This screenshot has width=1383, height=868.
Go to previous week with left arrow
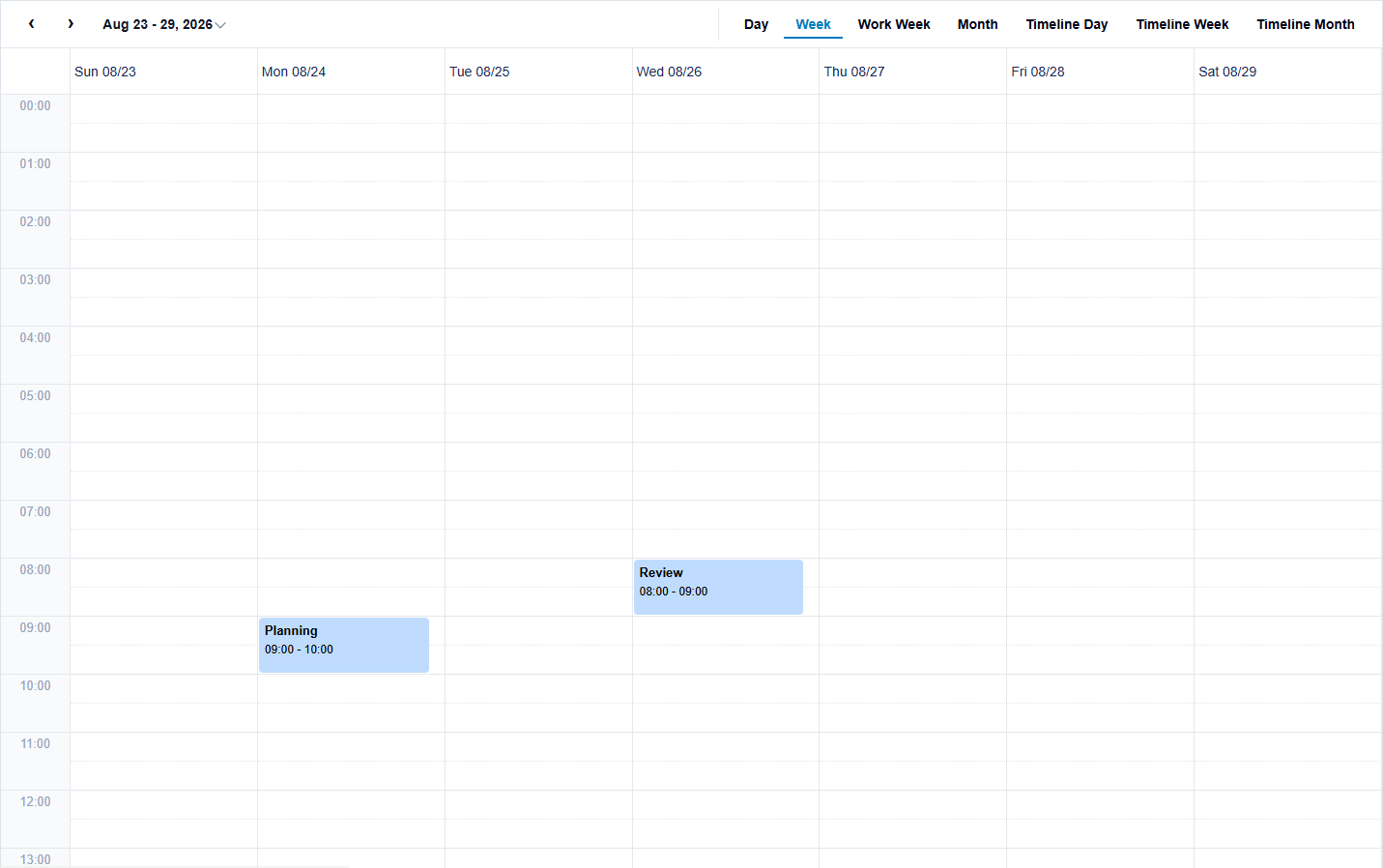pyautogui.click(x=32, y=24)
